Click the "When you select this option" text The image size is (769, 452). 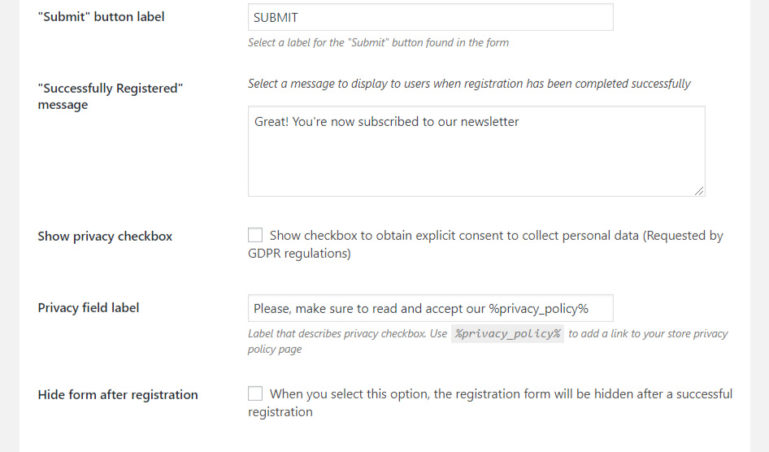(500, 395)
